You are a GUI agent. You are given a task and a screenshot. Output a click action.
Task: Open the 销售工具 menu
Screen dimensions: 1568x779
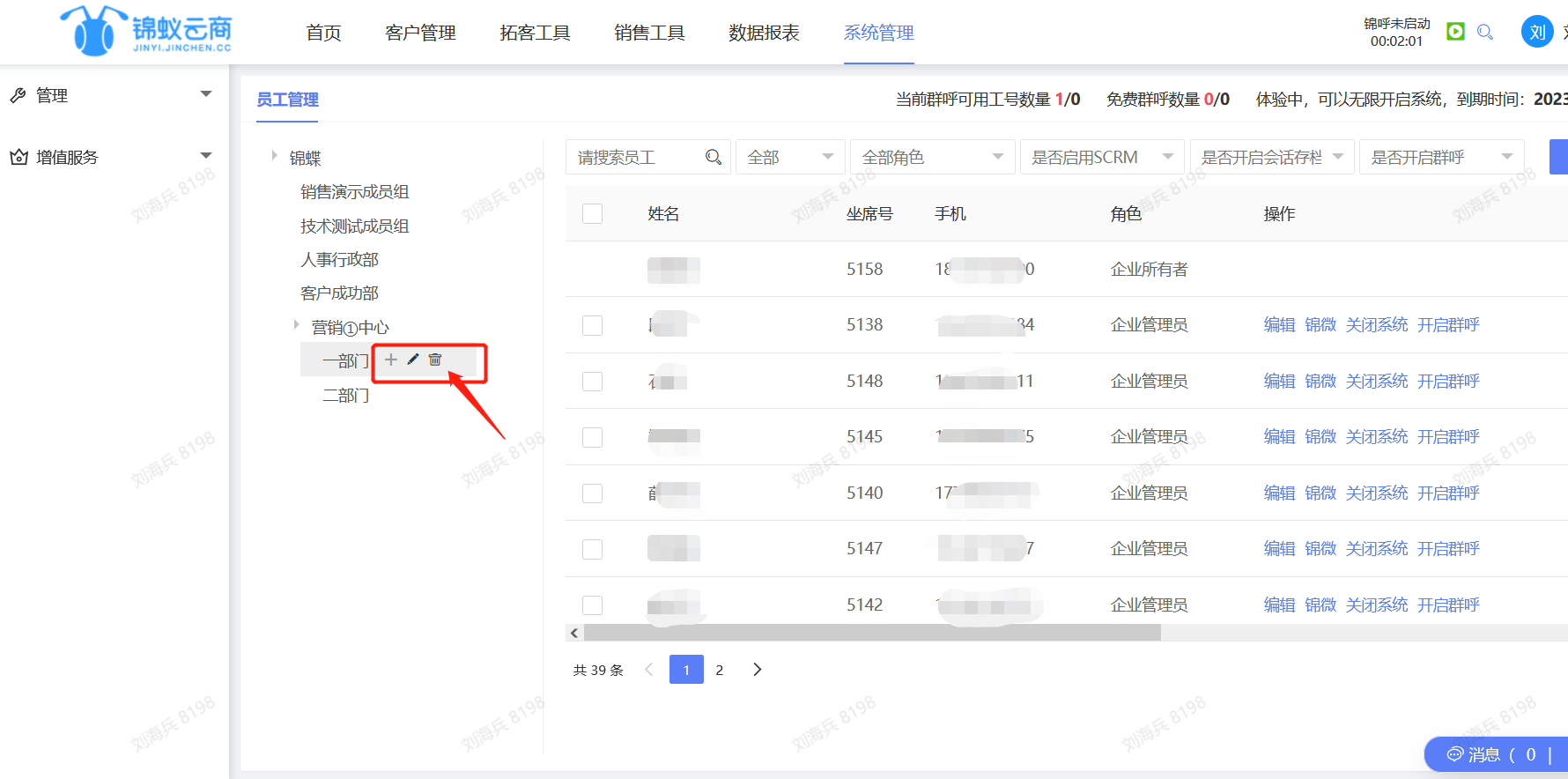tap(649, 33)
